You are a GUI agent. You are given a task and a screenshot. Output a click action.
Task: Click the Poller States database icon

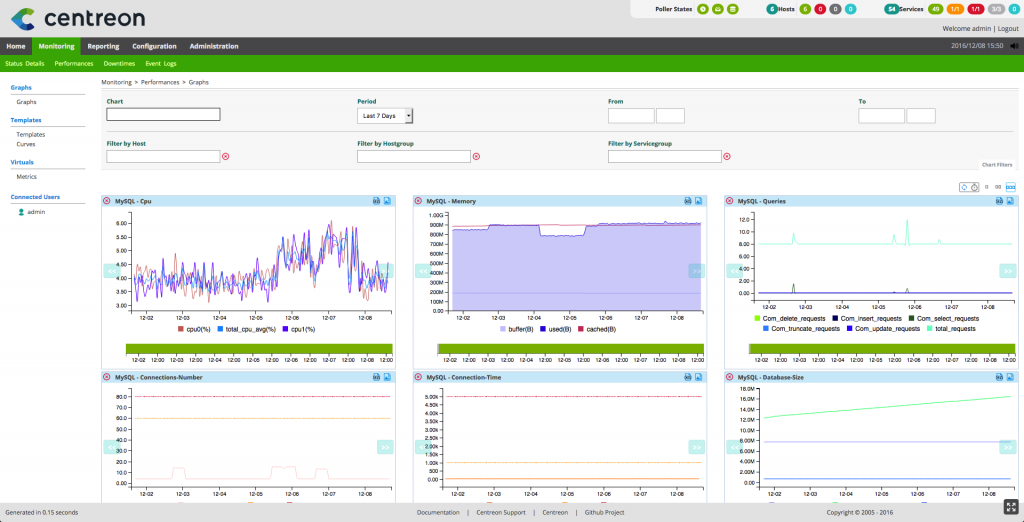click(x=733, y=9)
